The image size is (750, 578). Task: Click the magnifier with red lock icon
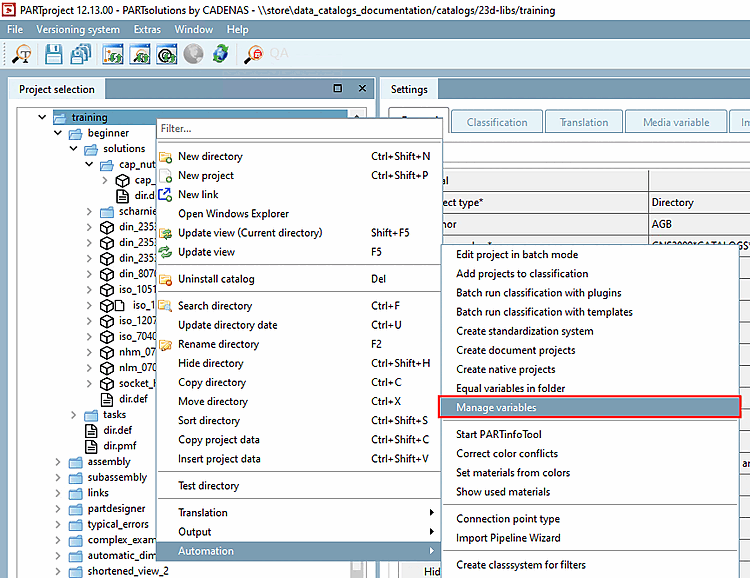[x=253, y=54]
